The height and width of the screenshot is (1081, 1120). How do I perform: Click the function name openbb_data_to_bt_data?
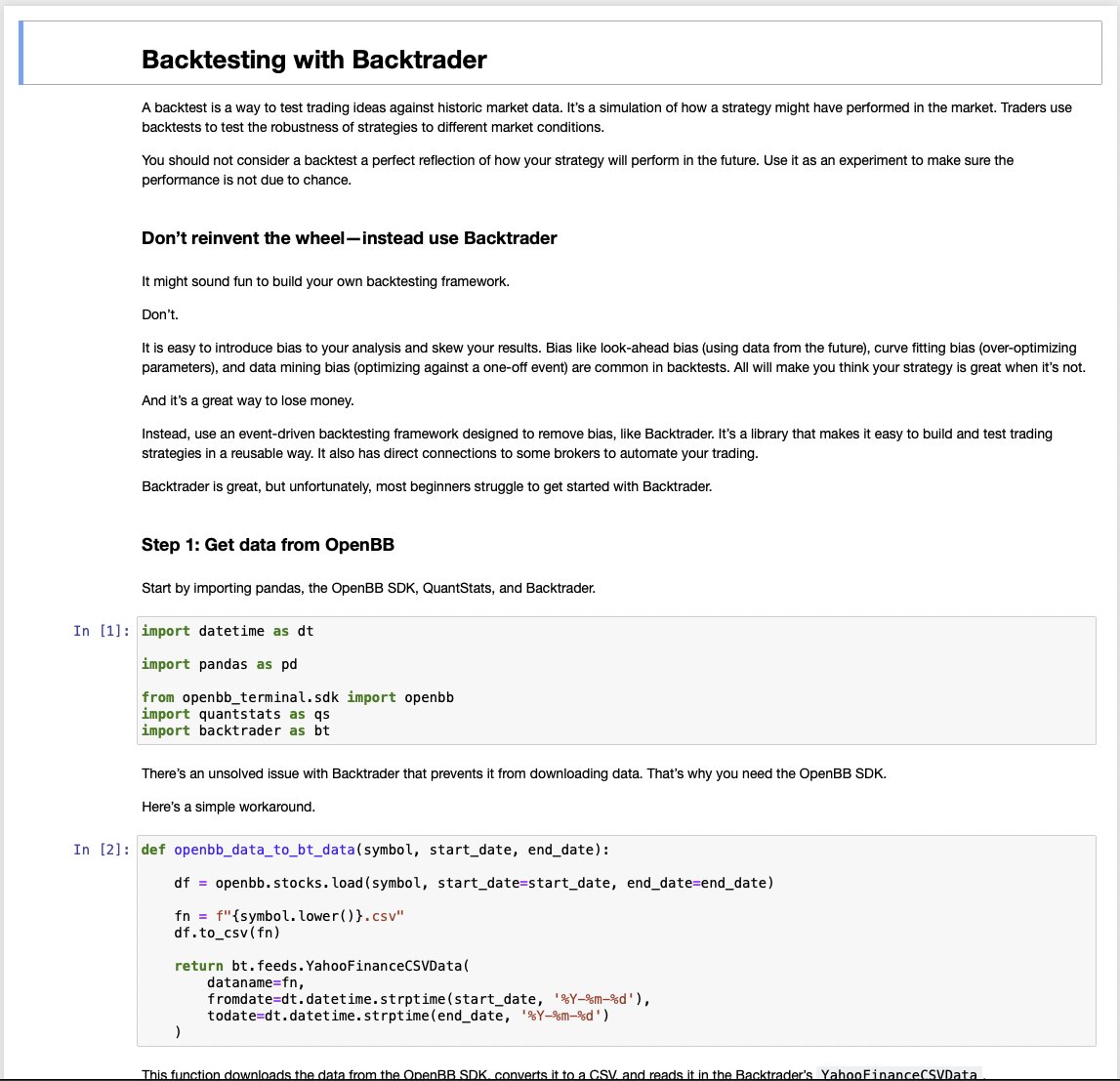coord(264,850)
